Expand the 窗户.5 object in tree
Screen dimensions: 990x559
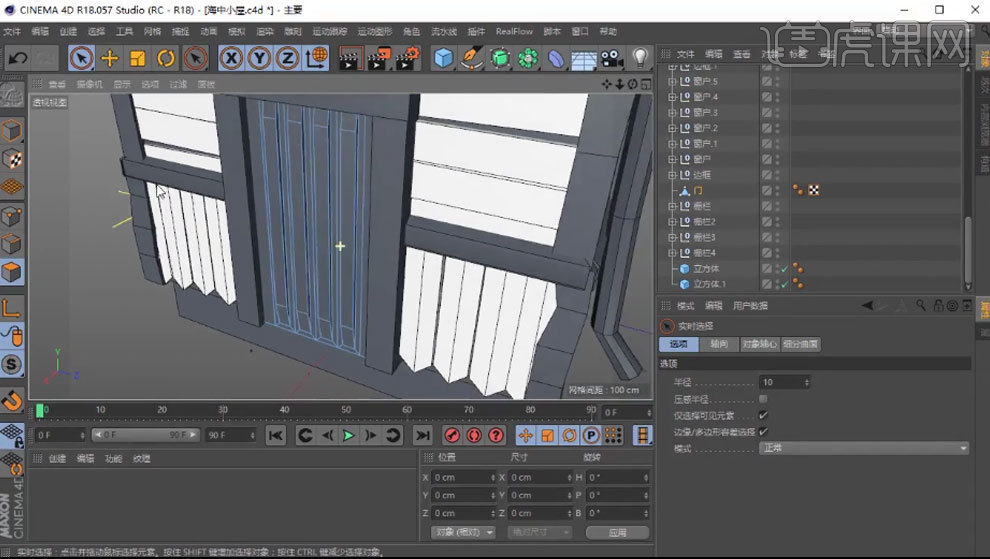coord(673,81)
